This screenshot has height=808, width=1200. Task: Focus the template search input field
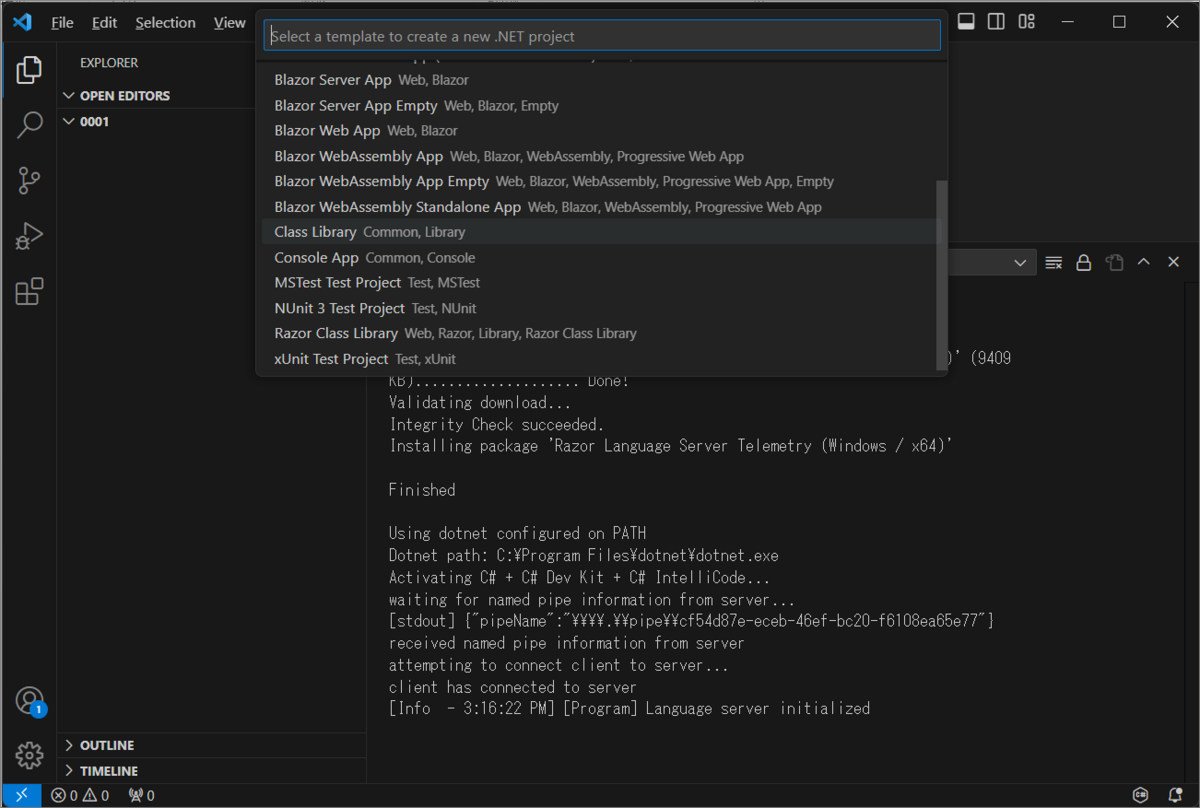(x=602, y=36)
